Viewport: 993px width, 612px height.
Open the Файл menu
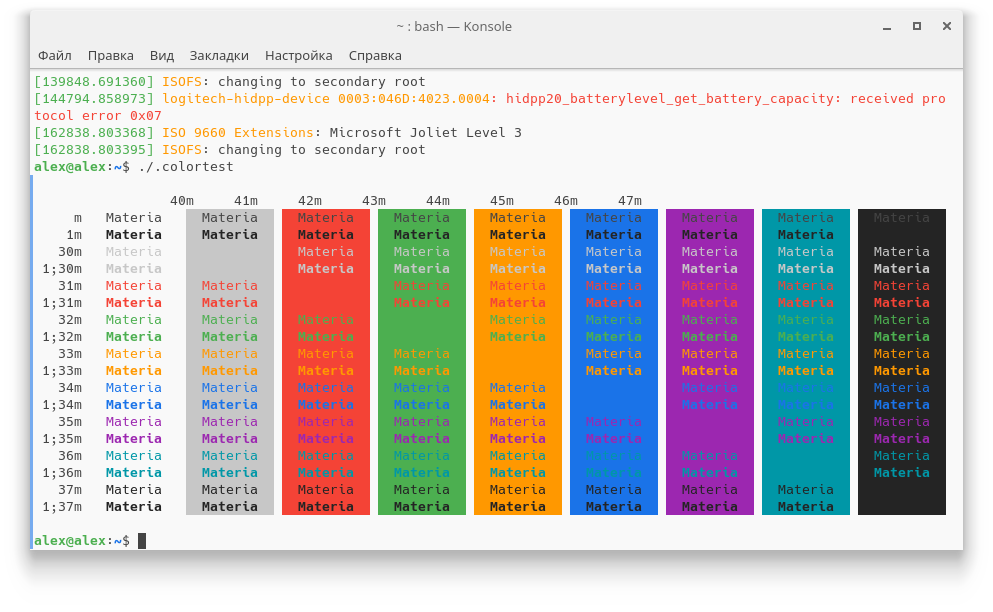pos(54,56)
